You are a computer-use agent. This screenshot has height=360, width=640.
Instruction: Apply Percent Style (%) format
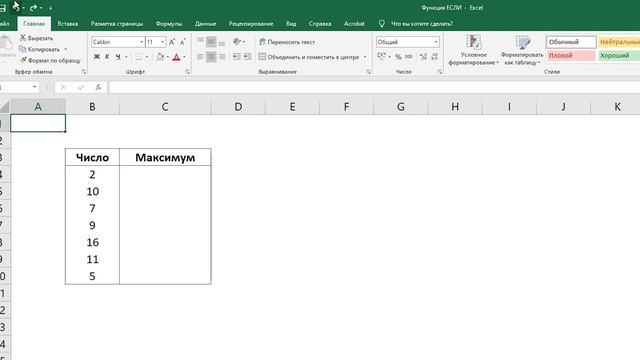coord(398,57)
